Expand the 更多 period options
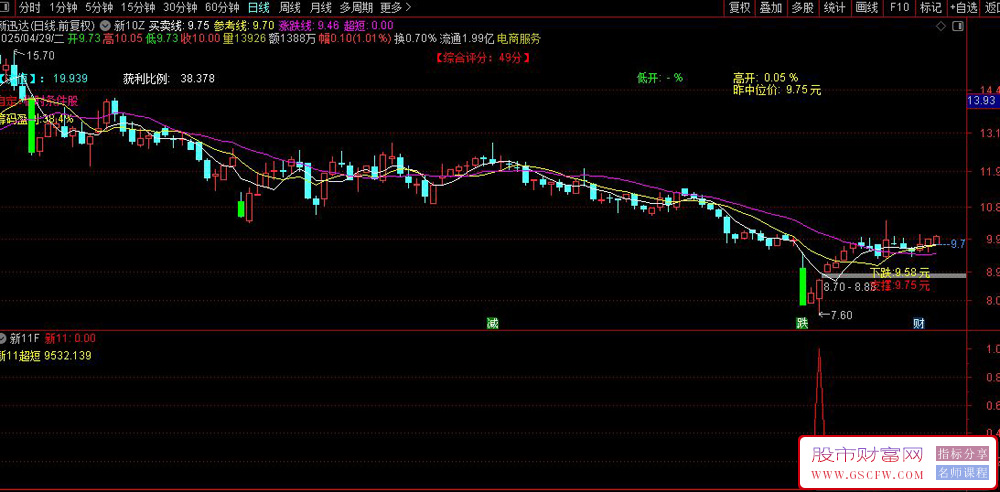 (395, 8)
